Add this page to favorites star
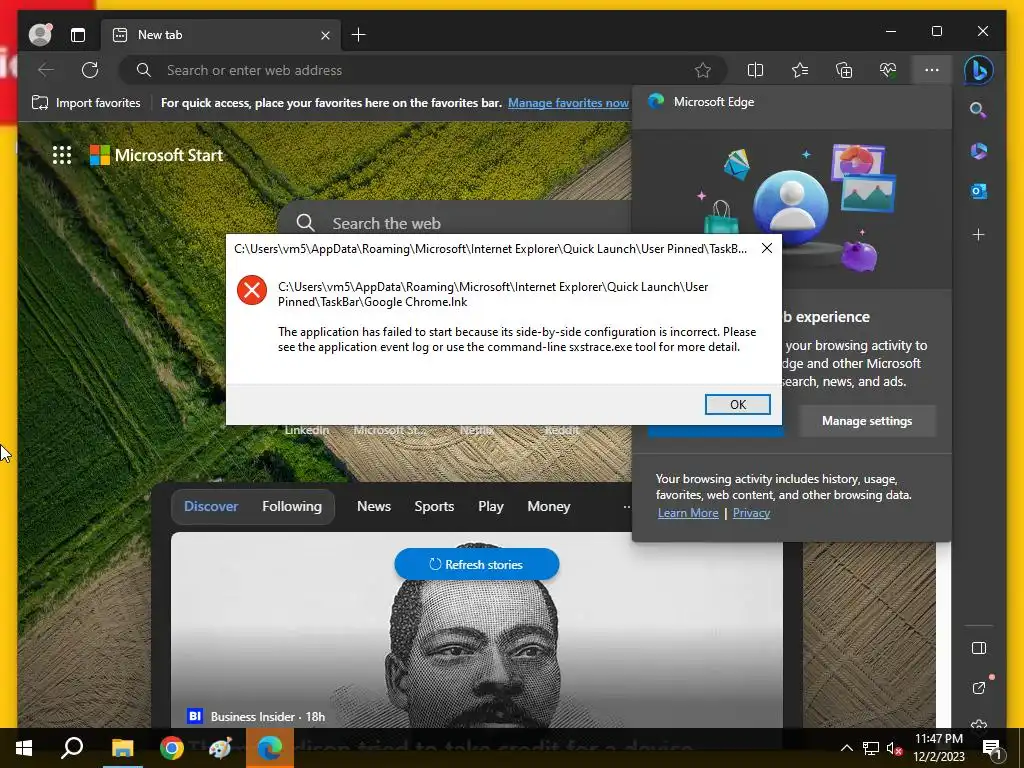The image size is (1024, 768). pyautogui.click(x=703, y=70)
